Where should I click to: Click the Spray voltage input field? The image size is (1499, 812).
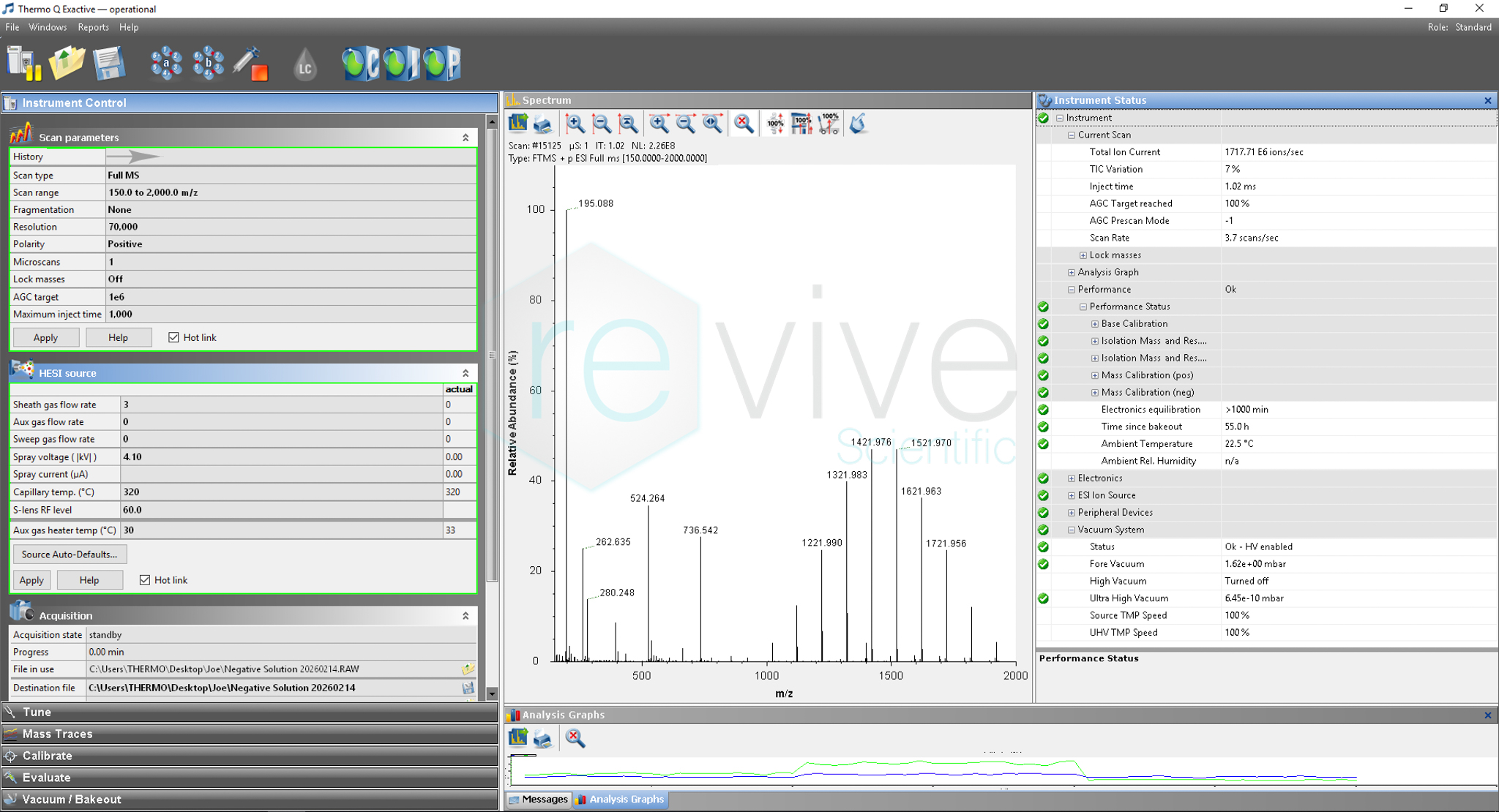click(281, 456)
